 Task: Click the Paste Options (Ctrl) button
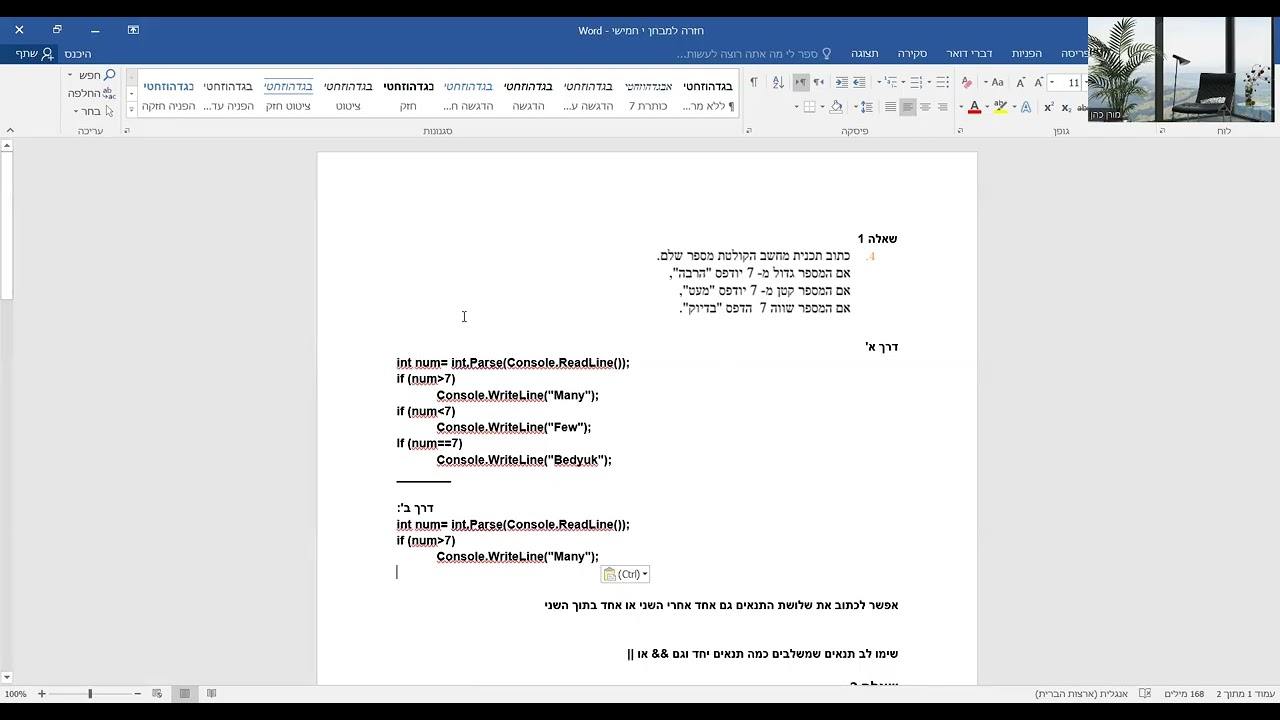625,574
